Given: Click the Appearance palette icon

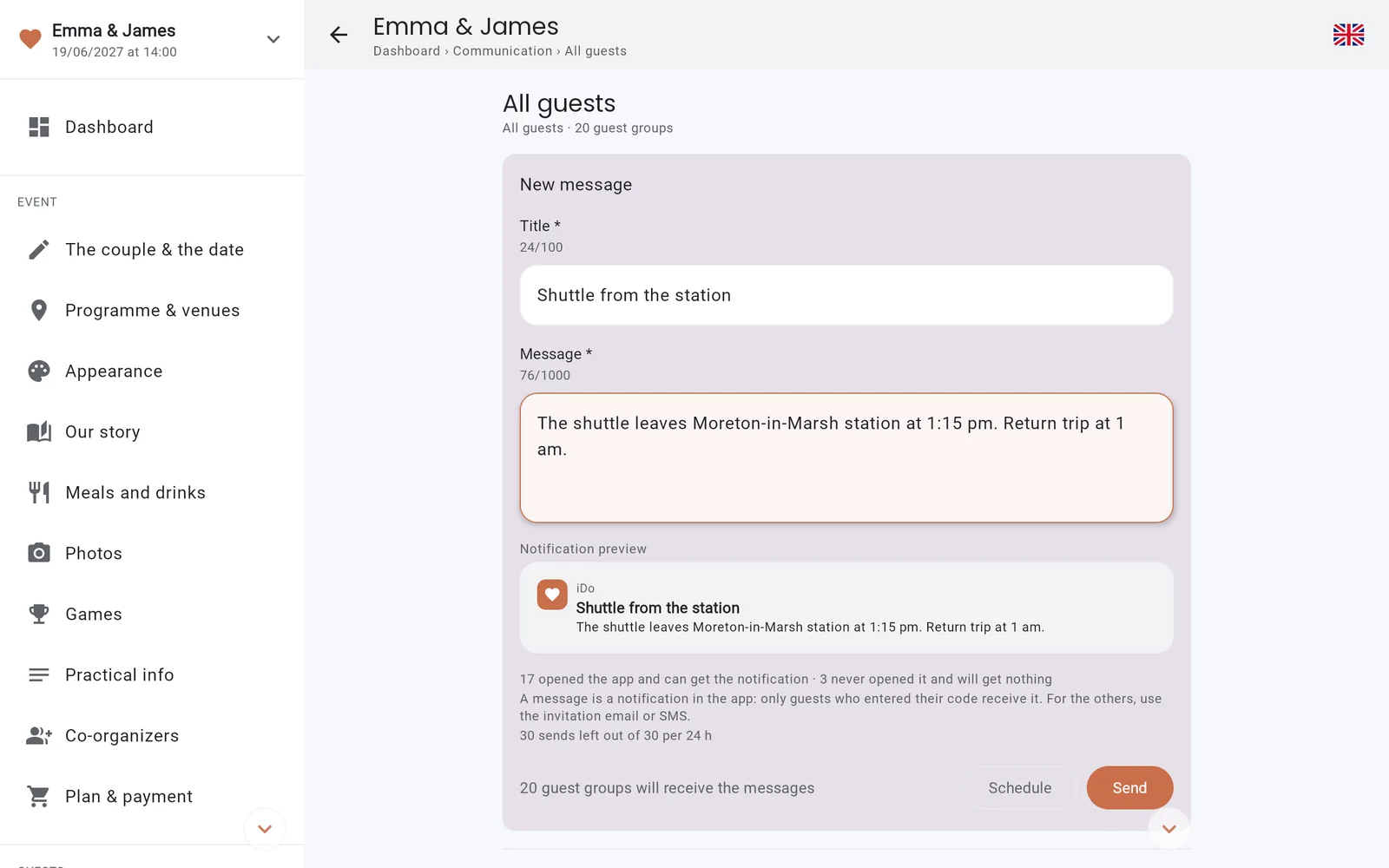Looking at the screenshot, I should point(39,372).
